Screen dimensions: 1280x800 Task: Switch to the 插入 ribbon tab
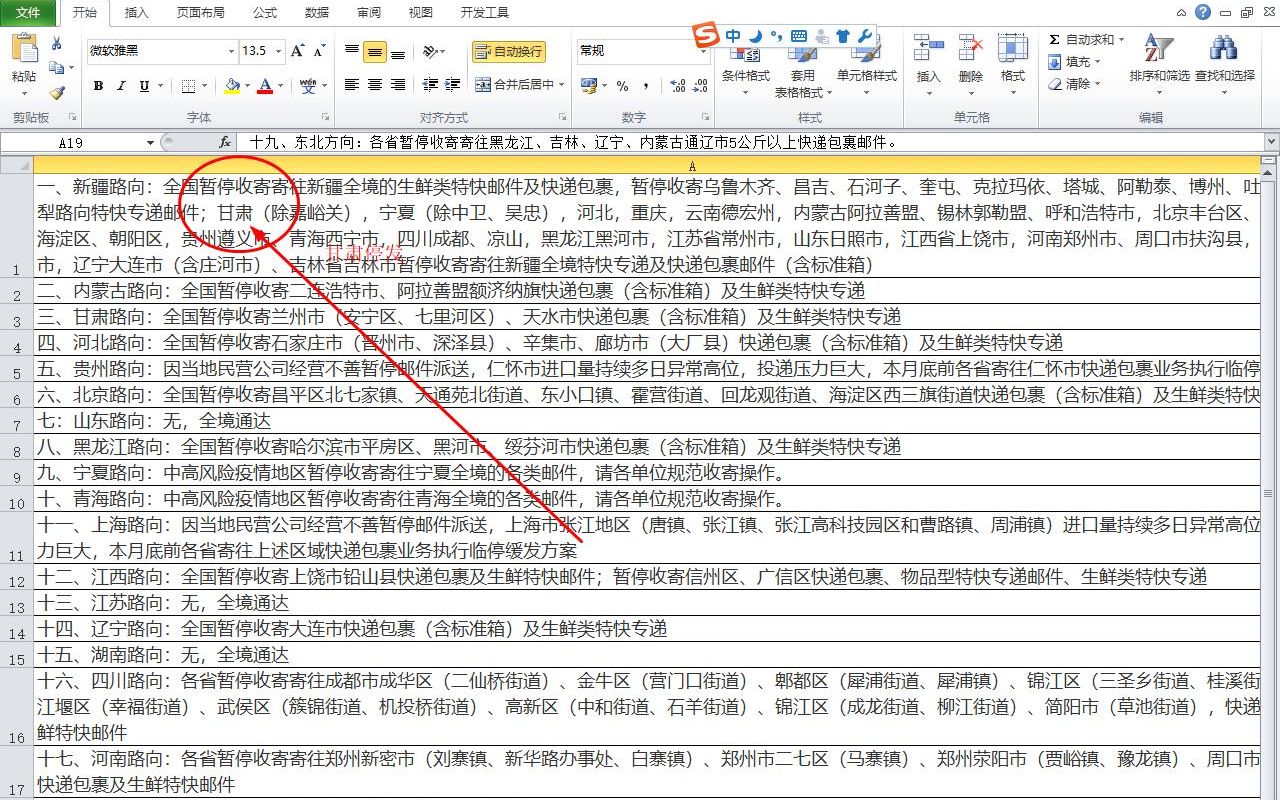[136, 12]
